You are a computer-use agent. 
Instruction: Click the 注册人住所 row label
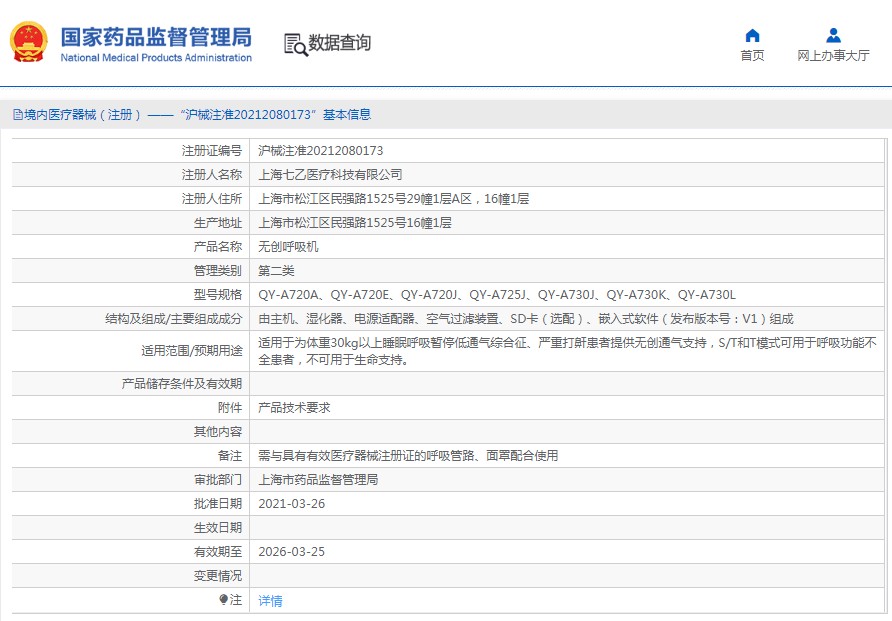coord(212,198)
